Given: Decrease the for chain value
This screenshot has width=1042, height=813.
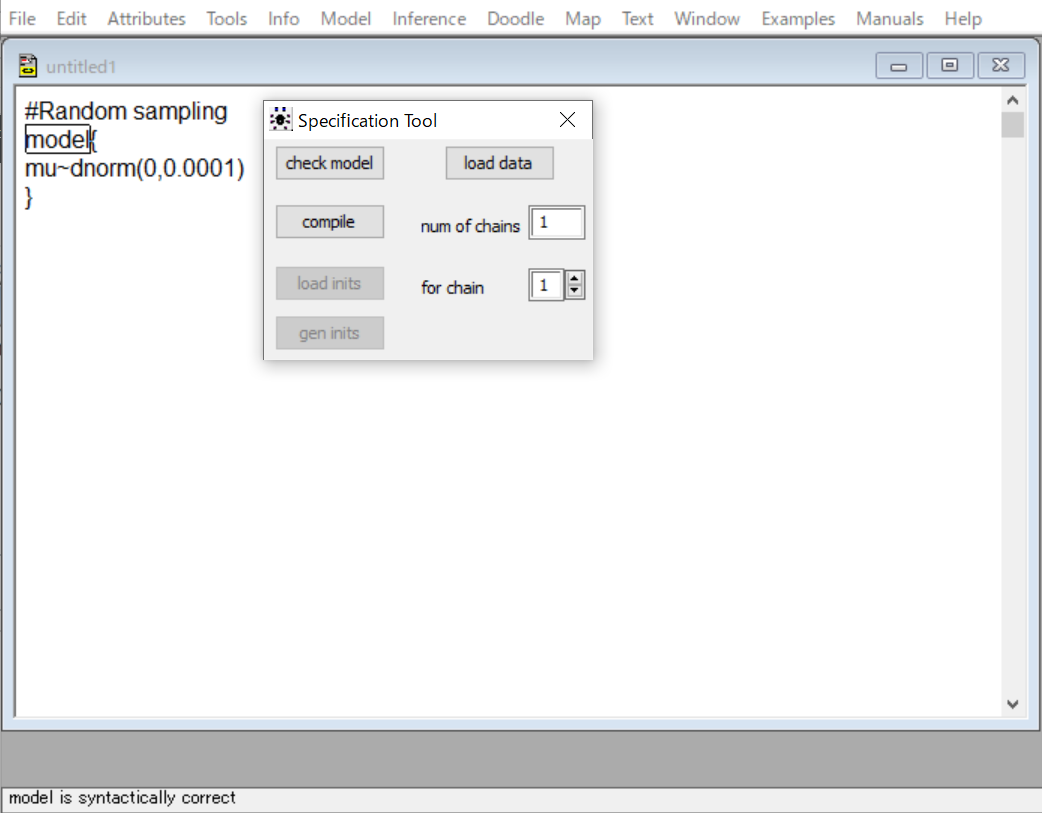Looking at the screenshot, I should click(x=575, y=292).
